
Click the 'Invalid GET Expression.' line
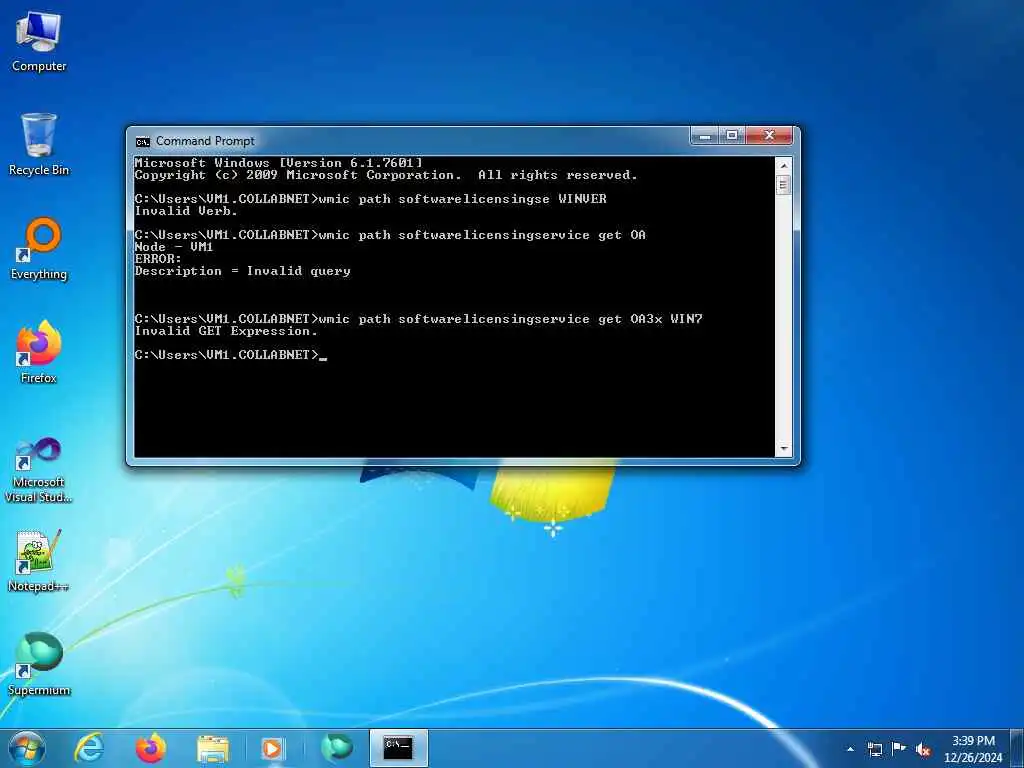(226, 331)
